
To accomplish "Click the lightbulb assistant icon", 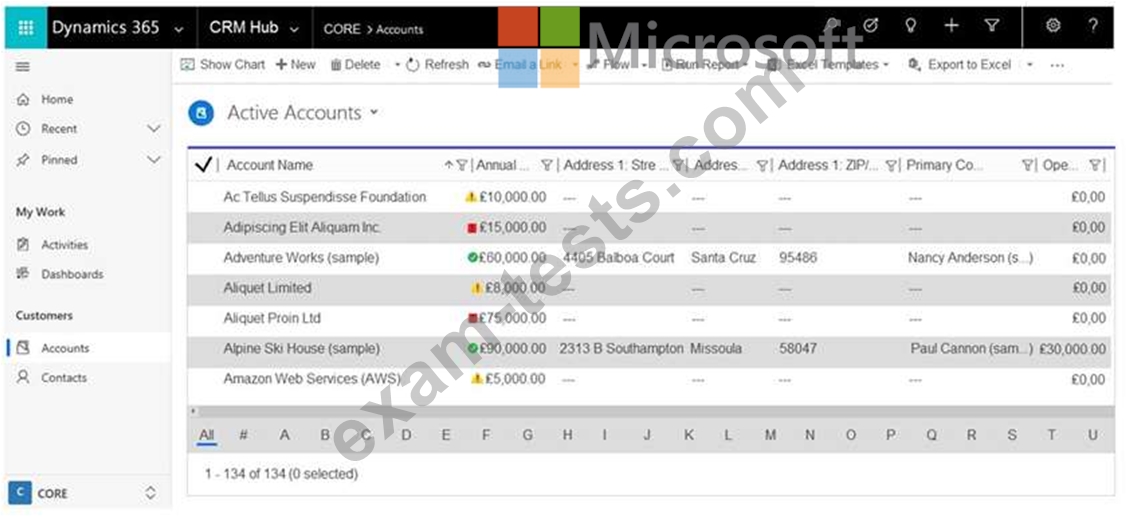I will click(x=910, y=27).
